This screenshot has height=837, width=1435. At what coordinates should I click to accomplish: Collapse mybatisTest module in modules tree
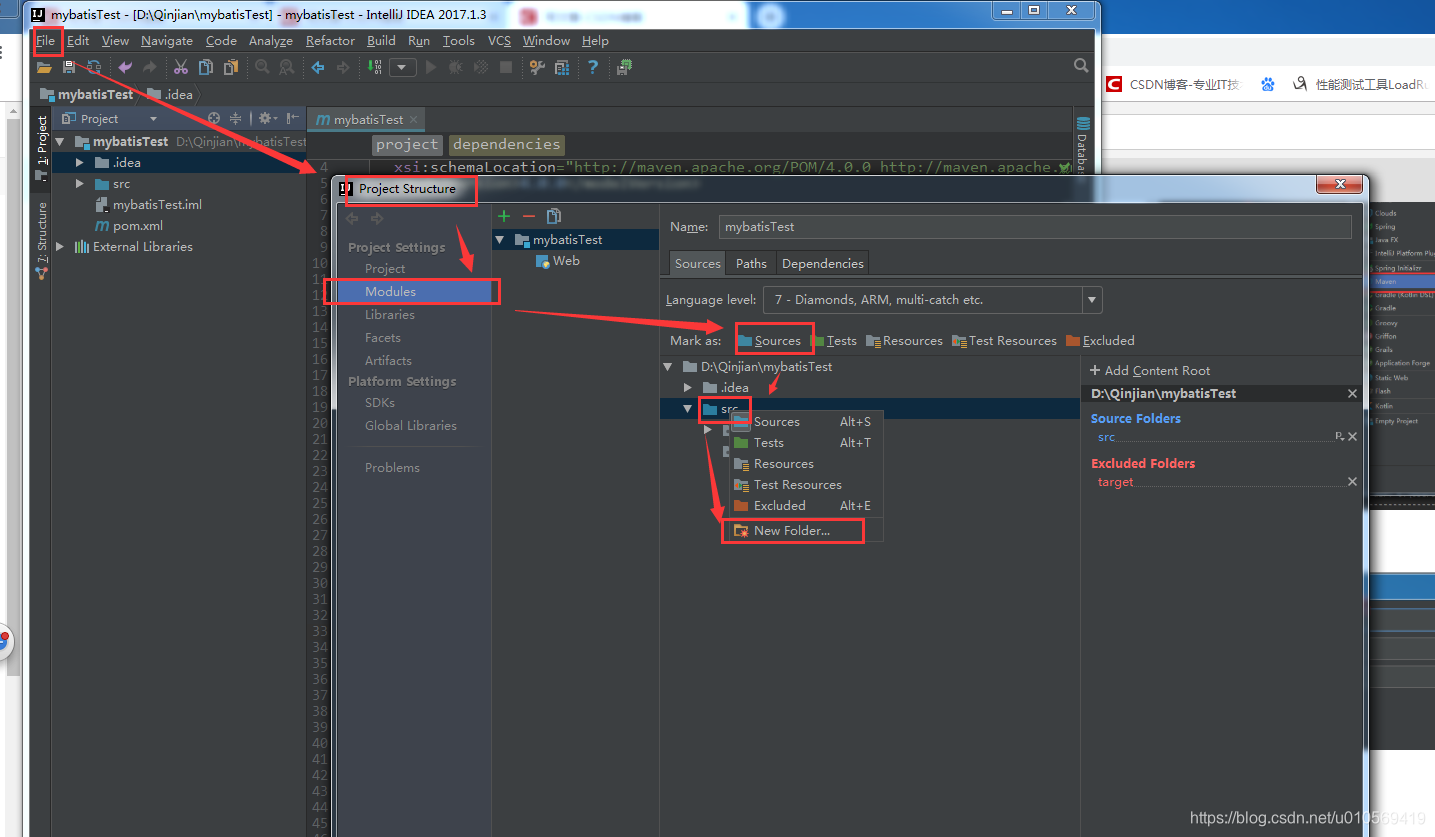(x=501, y=239)
